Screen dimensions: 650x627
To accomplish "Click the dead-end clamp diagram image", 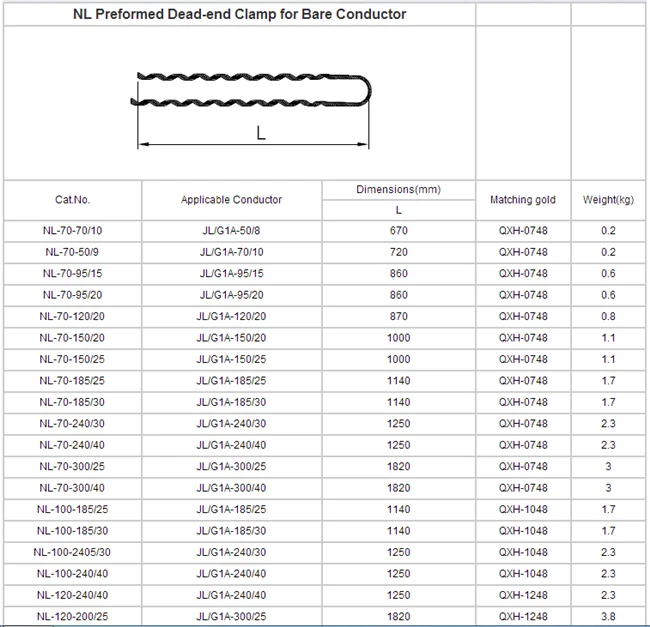I will [x=251, y=109].
